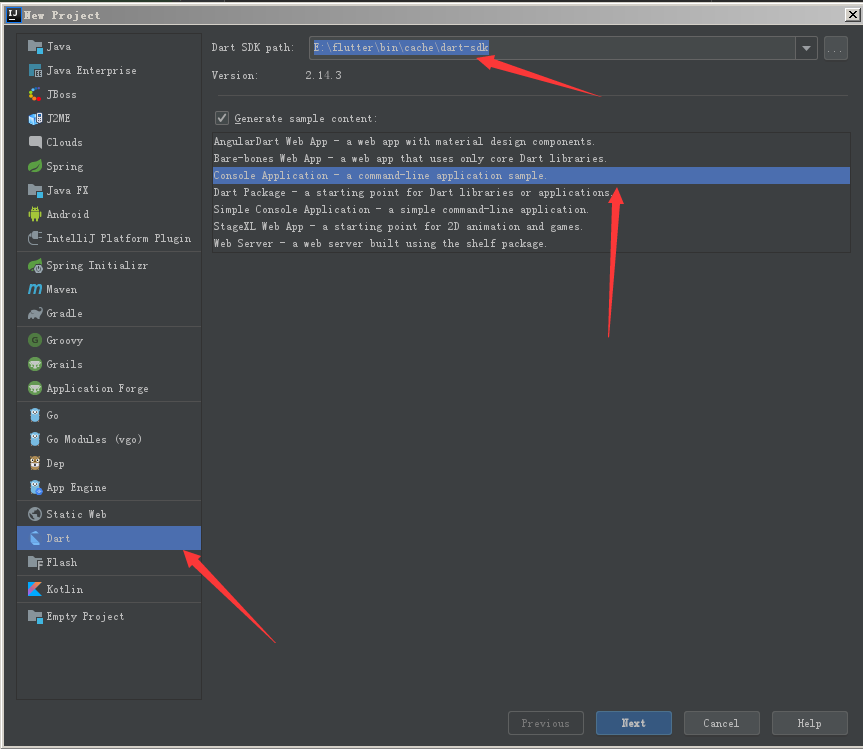Image resolution: width=863 pixels, height=749 pixels.
Task: Browse for Dart SDK path with ellipsis button
Action: (x=835, y=48)
